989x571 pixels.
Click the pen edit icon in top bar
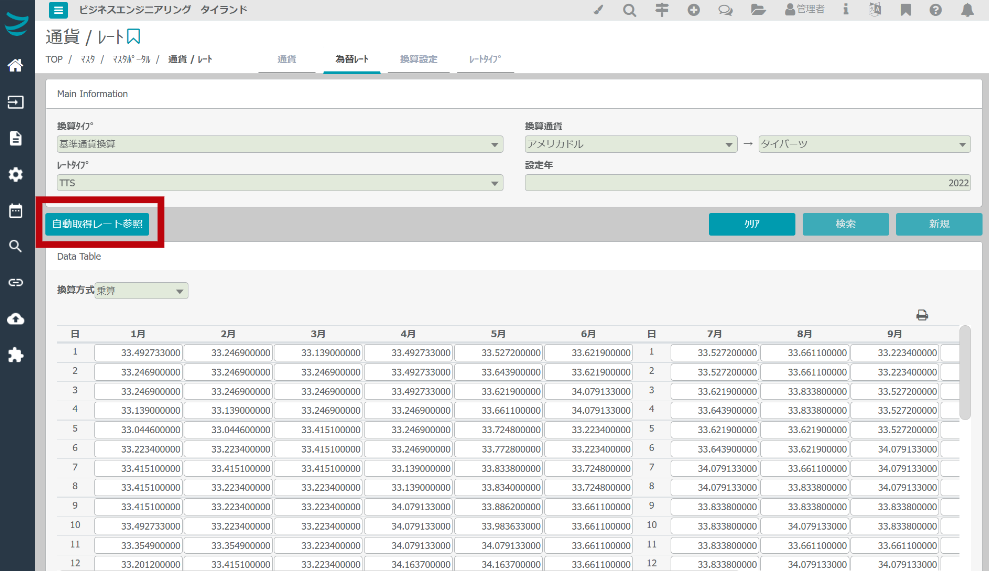[599, 9]
